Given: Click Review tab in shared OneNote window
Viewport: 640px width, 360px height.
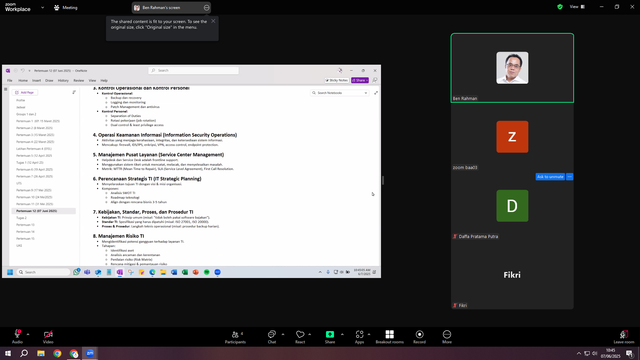Looking at the screenshot, I should (78, 81).
